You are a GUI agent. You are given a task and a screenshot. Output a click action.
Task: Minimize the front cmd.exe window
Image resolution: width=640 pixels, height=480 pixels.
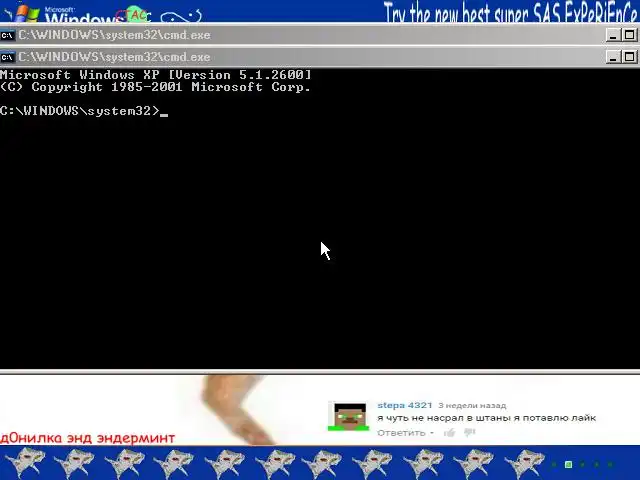click(613, 57)
